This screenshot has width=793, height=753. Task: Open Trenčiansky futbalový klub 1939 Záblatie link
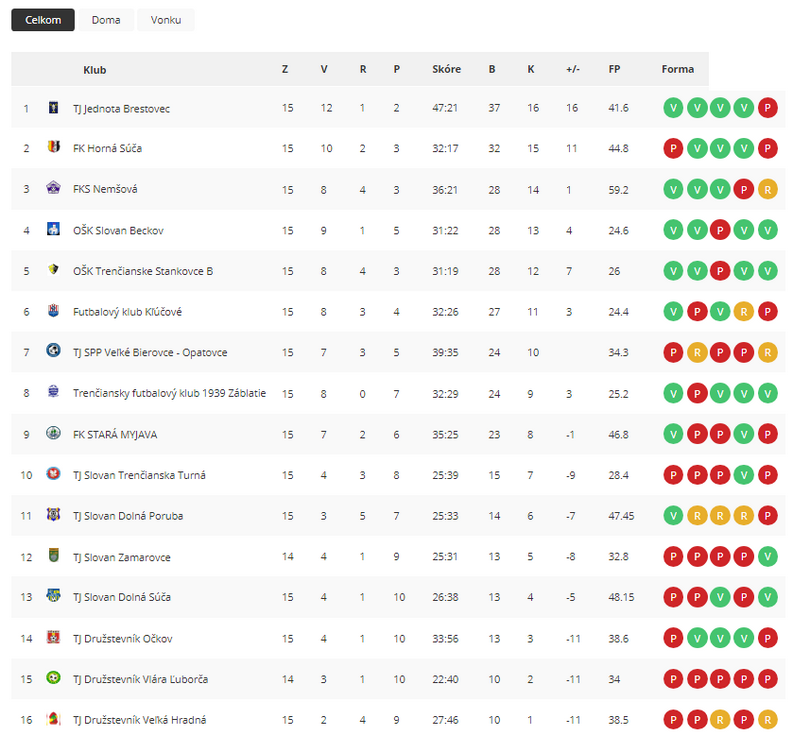[x=169, y=393]
